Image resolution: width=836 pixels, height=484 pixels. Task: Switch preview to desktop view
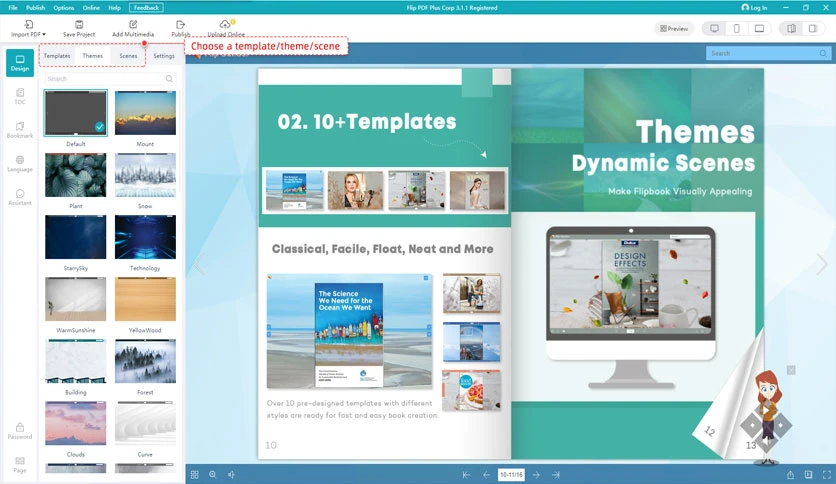click(x=714, y=28)
